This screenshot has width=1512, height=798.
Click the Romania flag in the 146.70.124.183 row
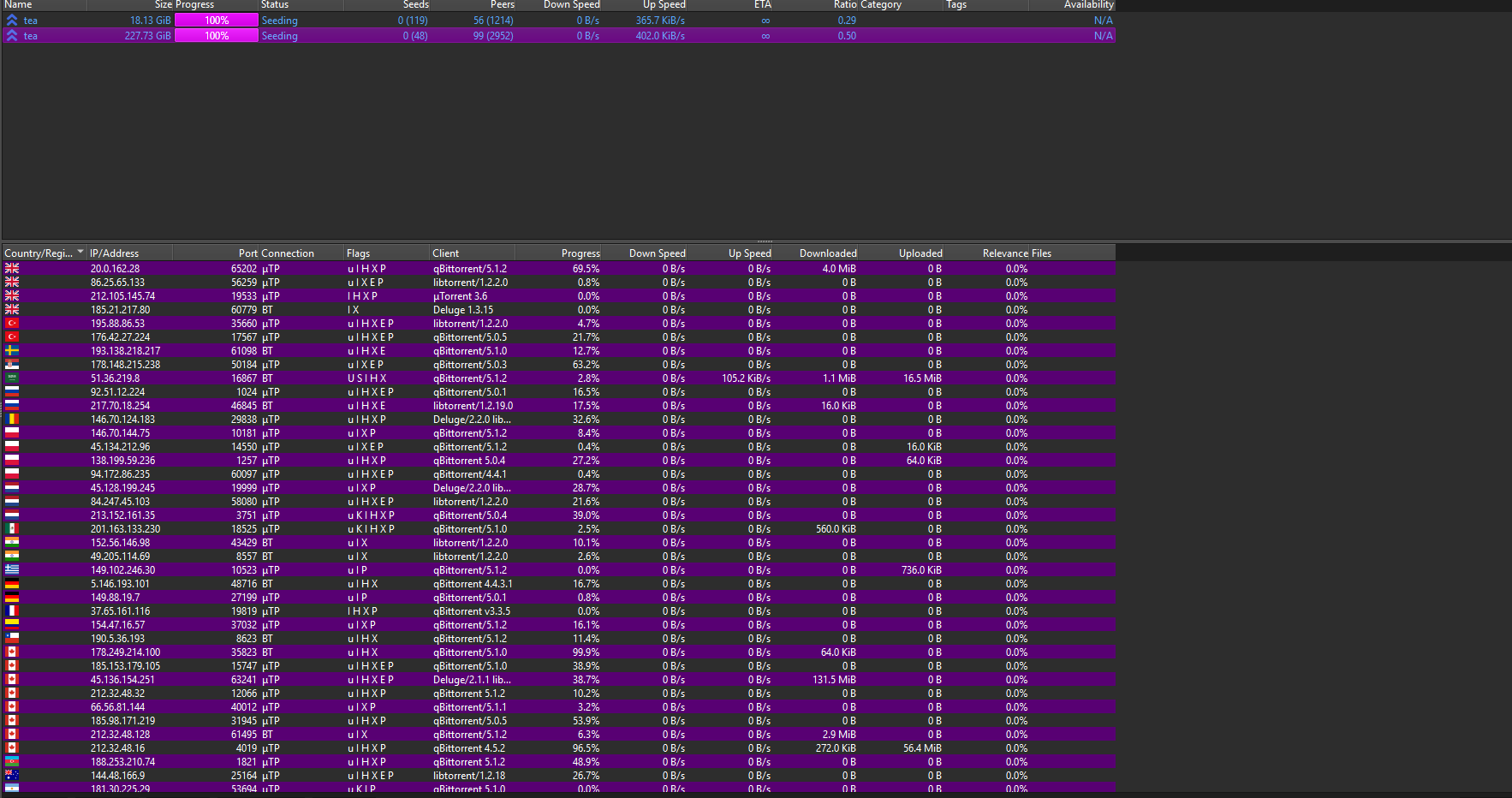12,419
